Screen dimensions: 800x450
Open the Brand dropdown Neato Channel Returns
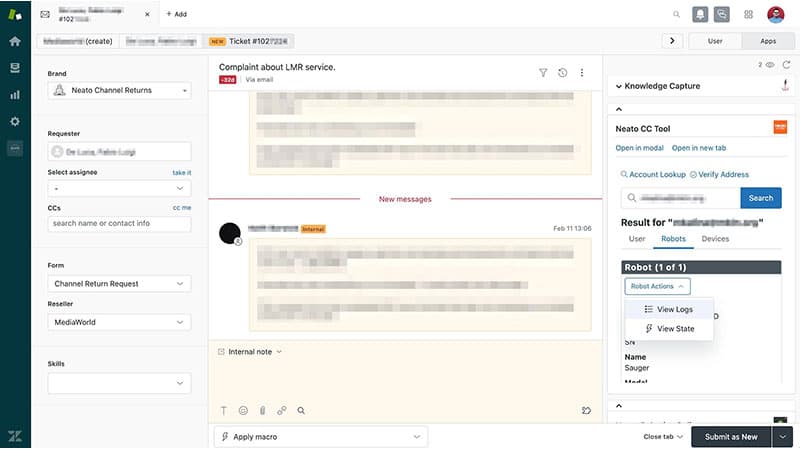click(119, 90)
